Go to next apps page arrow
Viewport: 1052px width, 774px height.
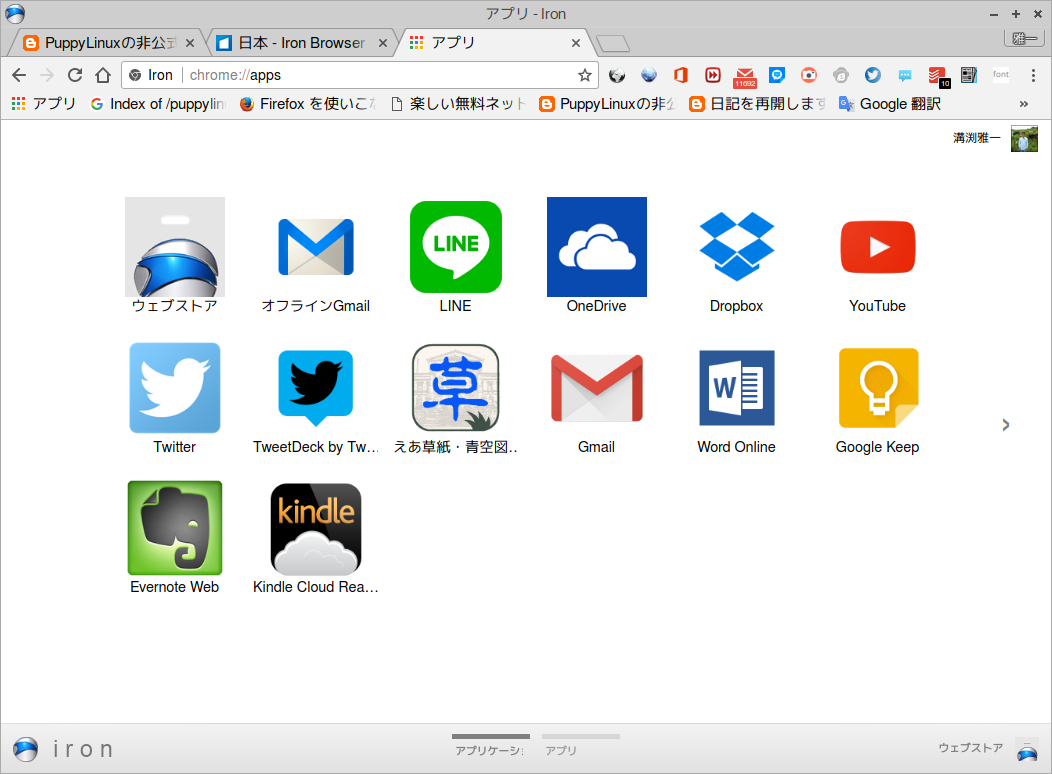pos(1005,425)
